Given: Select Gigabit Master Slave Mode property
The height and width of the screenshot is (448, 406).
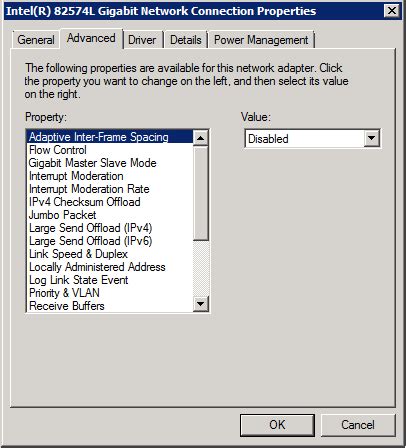Looking at the screenshot, I should click(x=109, y=163).
